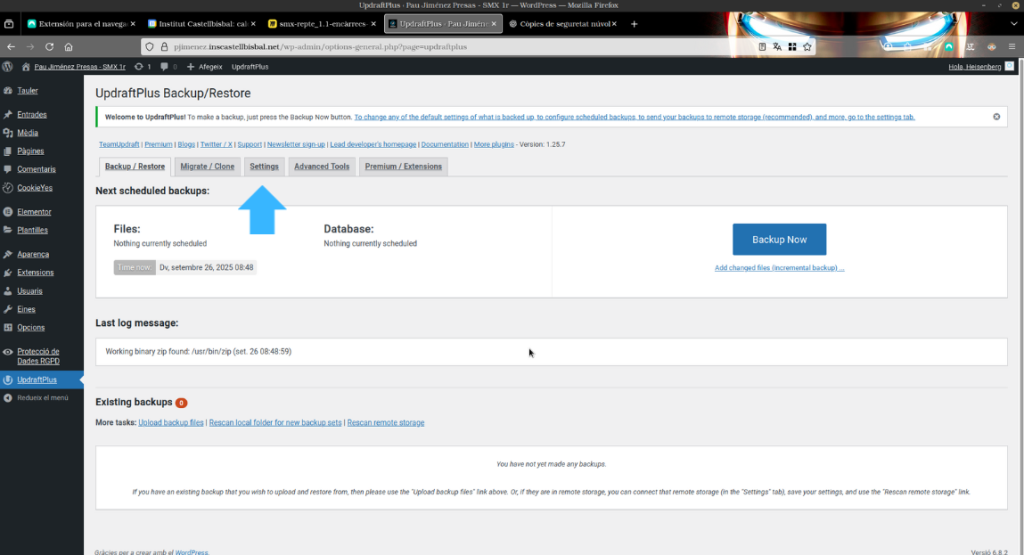Open the Elementor menu in sidebar

pyautogui.click(x=34, y=212)
